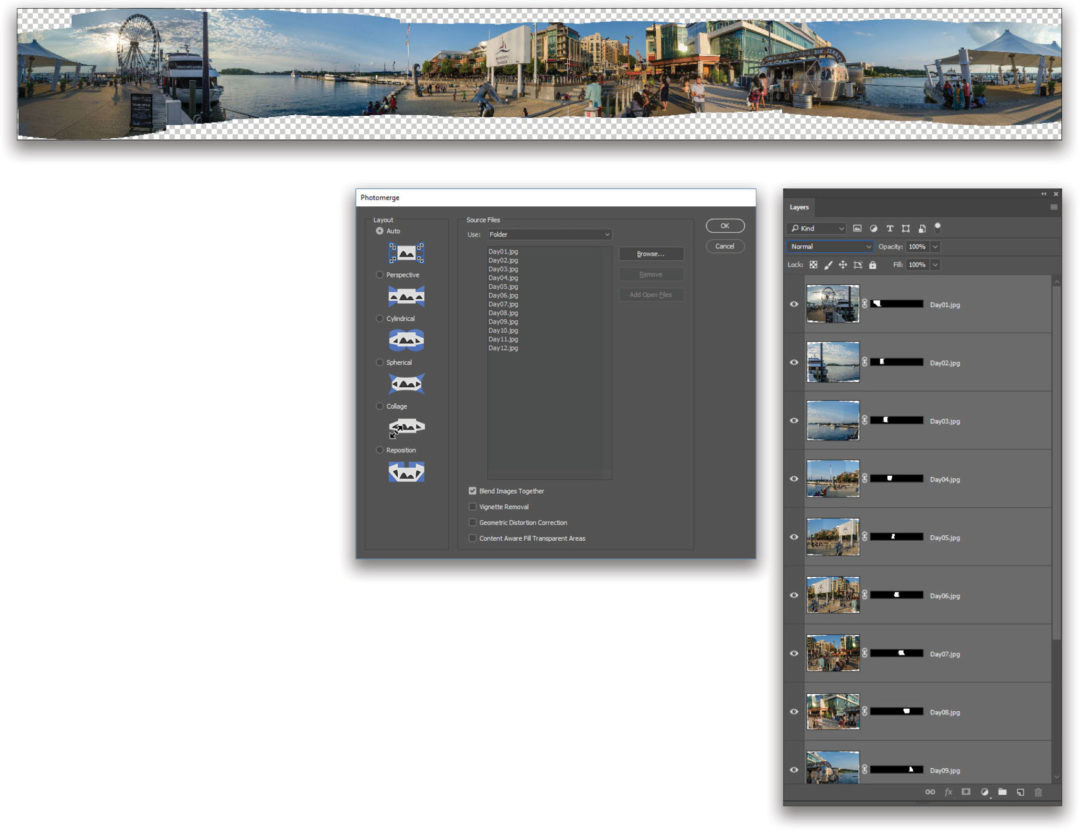Viewport: 1080px width, 832px height.
Task: Enable Lock transparent pixels in Layers panel
Action: pos(814,266)
